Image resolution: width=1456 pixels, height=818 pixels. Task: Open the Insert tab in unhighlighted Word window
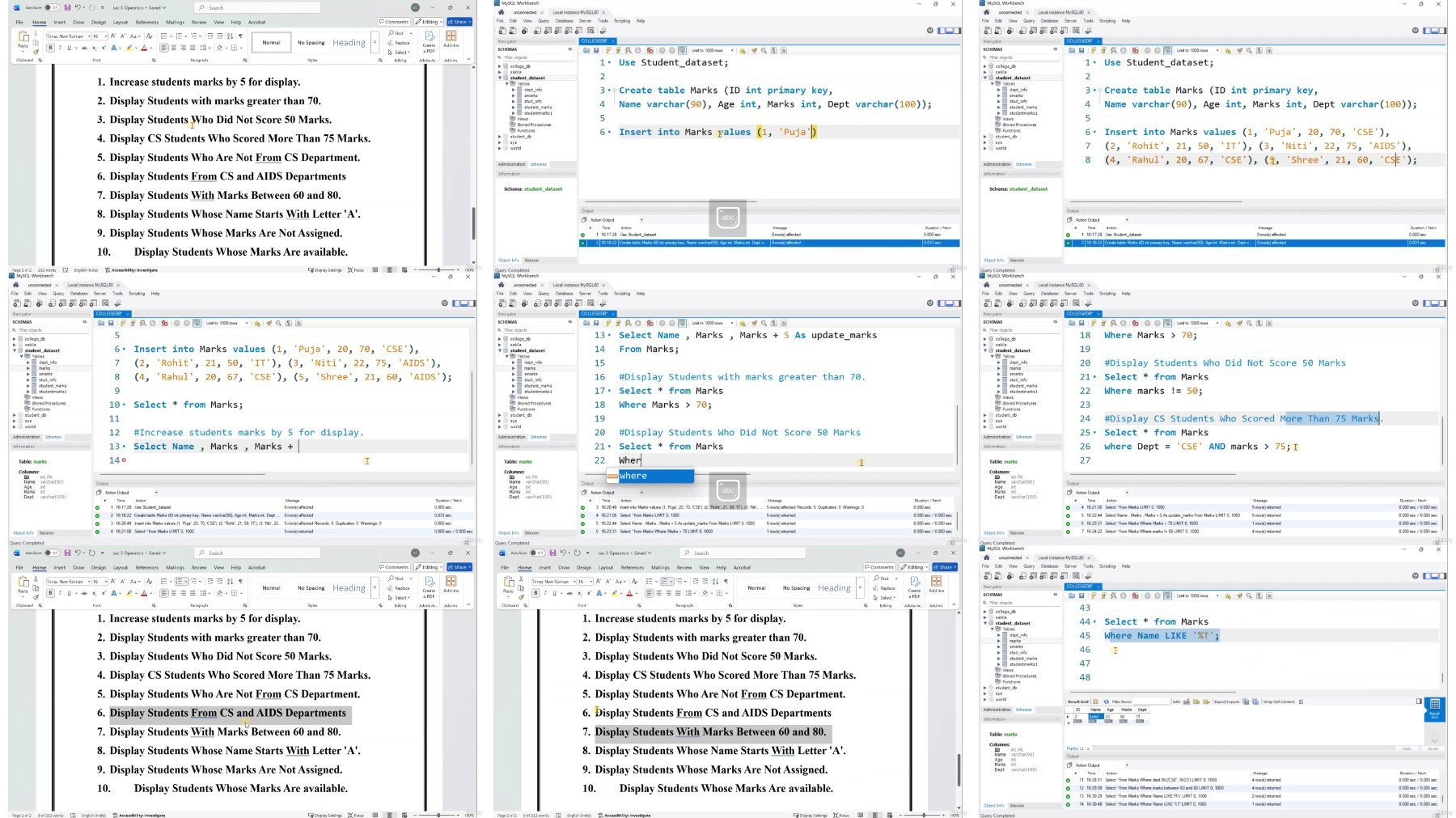(x=59, y=22)
